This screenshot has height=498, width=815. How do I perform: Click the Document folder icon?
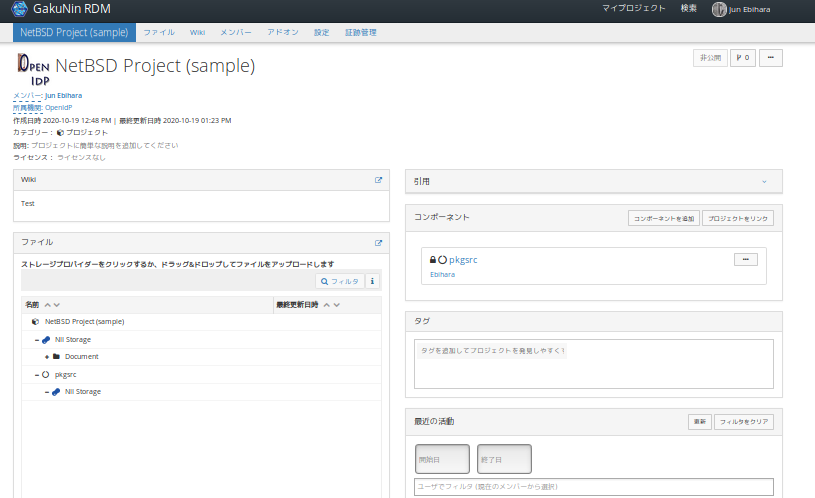tap(56, 357)
